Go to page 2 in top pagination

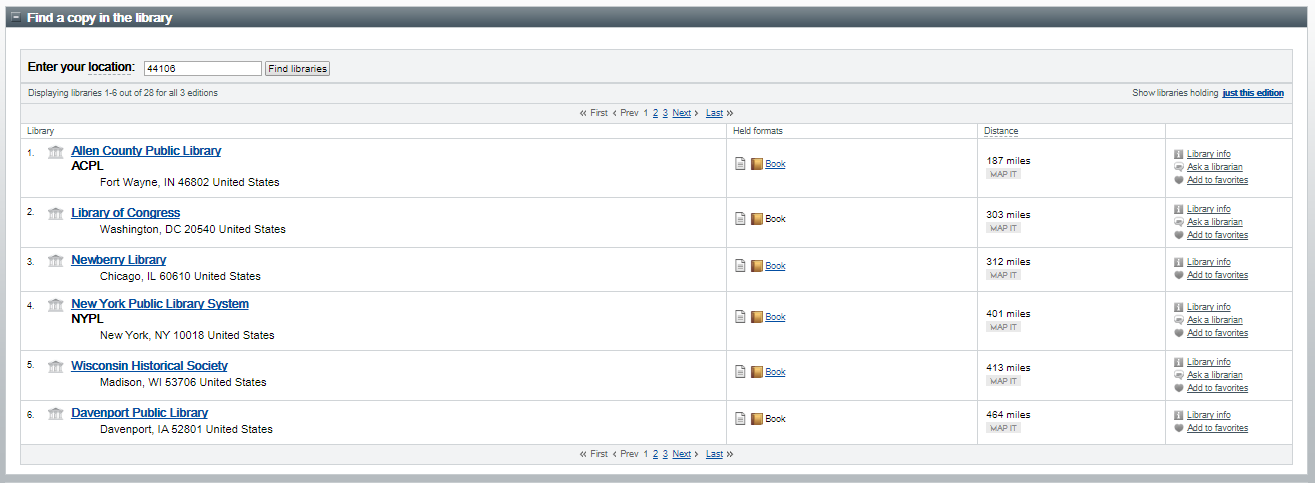click(x=655, y=113)
